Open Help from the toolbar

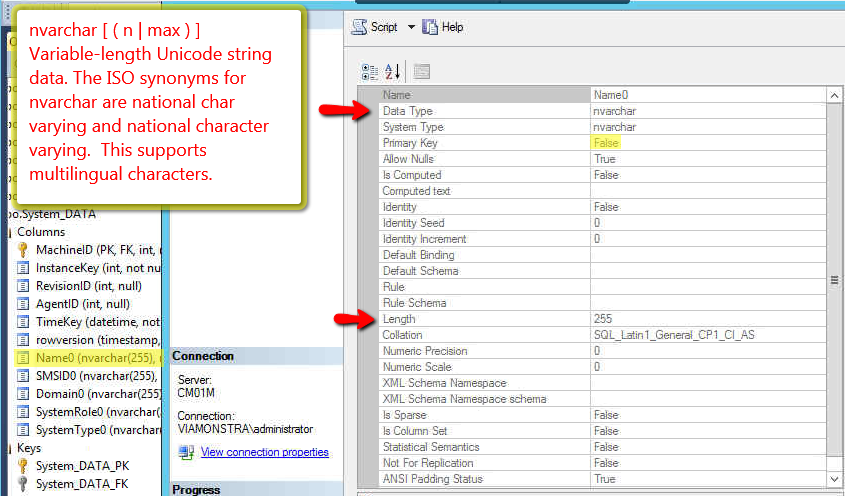pyautogui.click(x=443, y=27)
